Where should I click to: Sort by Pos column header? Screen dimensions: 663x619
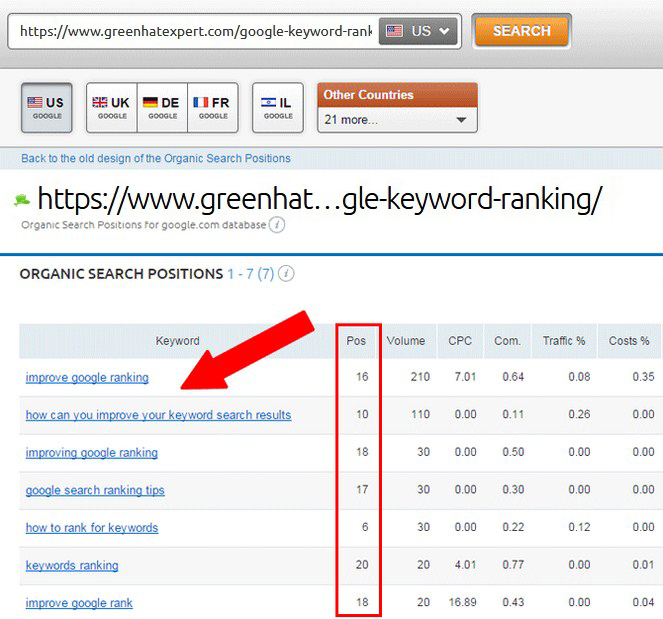pyautogui.click(x=356, y=341)
